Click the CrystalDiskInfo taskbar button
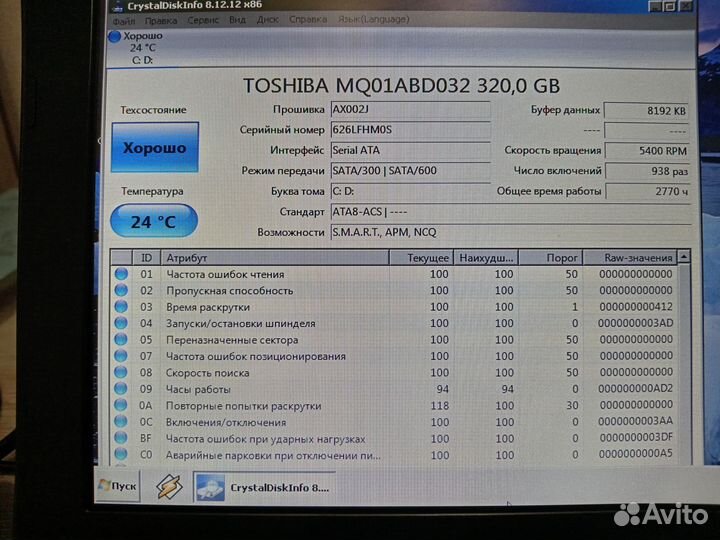 pos(264,487)
